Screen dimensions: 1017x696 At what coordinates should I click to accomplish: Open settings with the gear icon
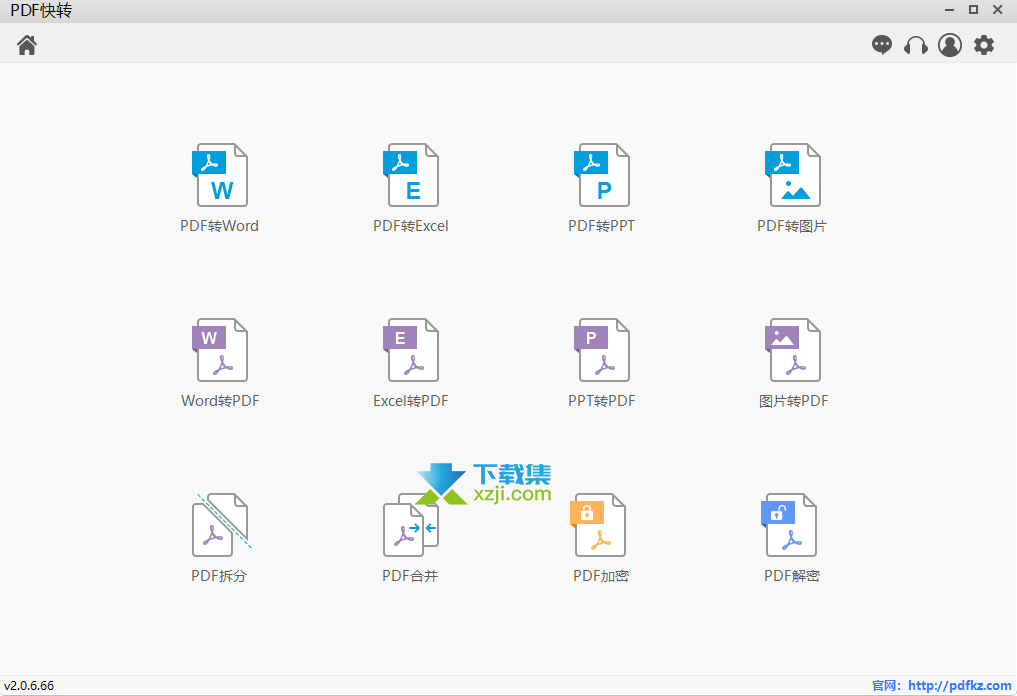tap(984, 45)
